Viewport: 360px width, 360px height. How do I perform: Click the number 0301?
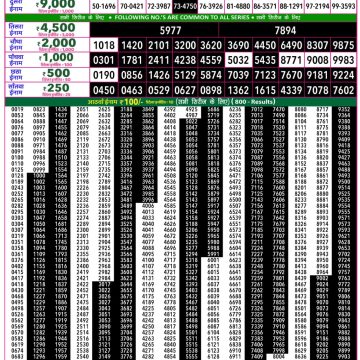pos(104,60)
